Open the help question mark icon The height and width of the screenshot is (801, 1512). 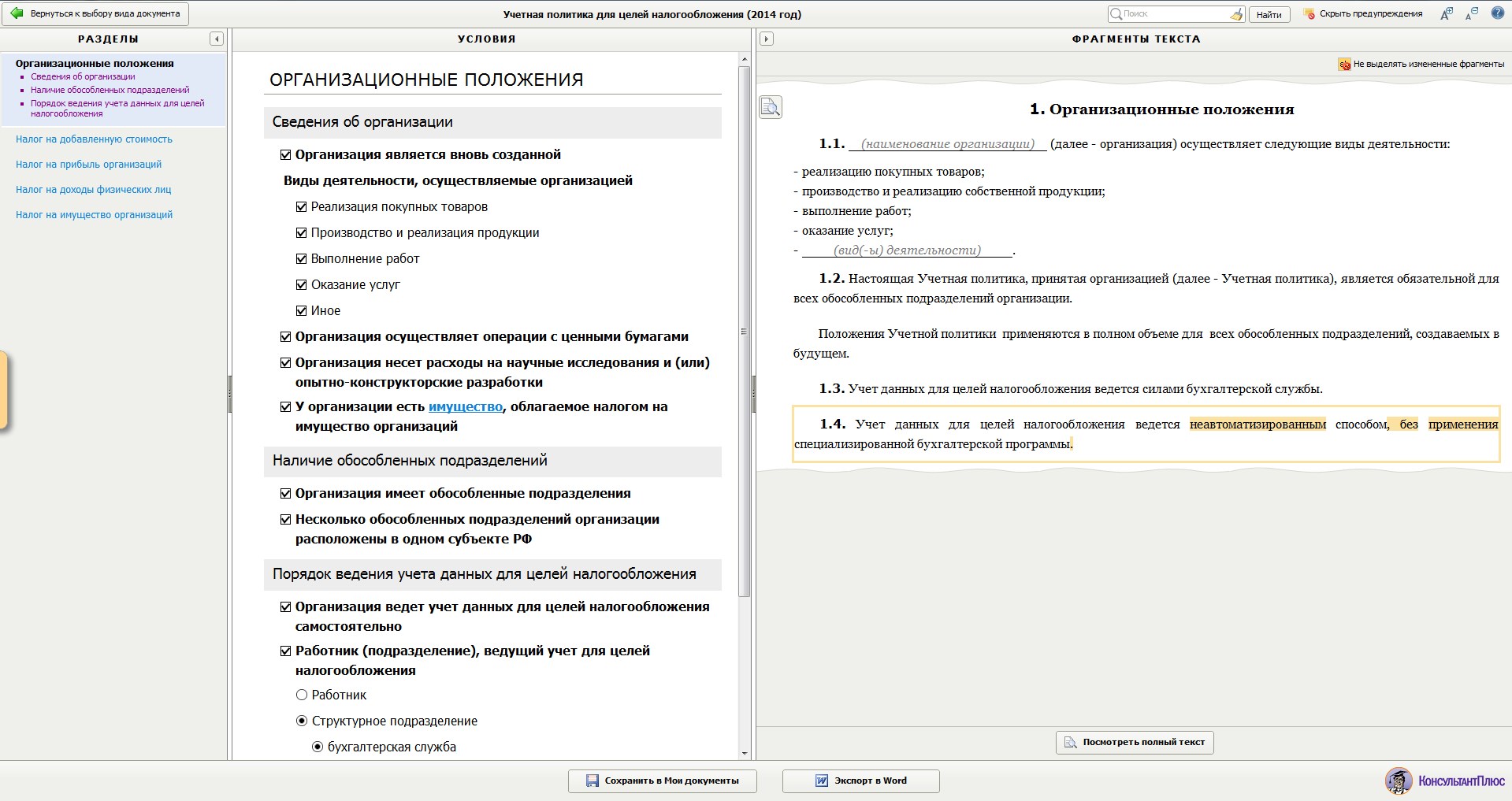1497,13
